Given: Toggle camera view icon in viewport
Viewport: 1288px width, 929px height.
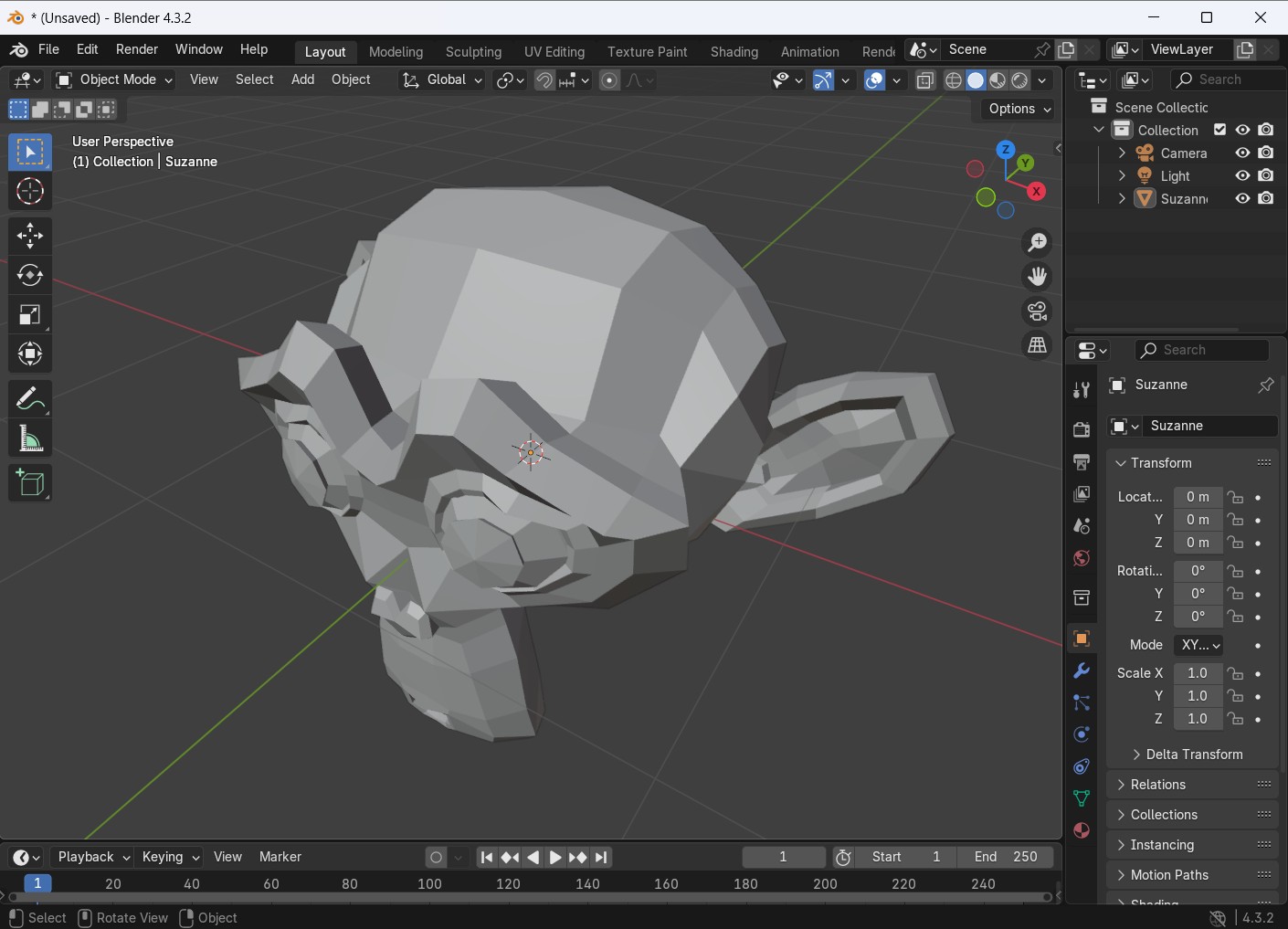Looking at the screenshot, I should pos(1038,311).
